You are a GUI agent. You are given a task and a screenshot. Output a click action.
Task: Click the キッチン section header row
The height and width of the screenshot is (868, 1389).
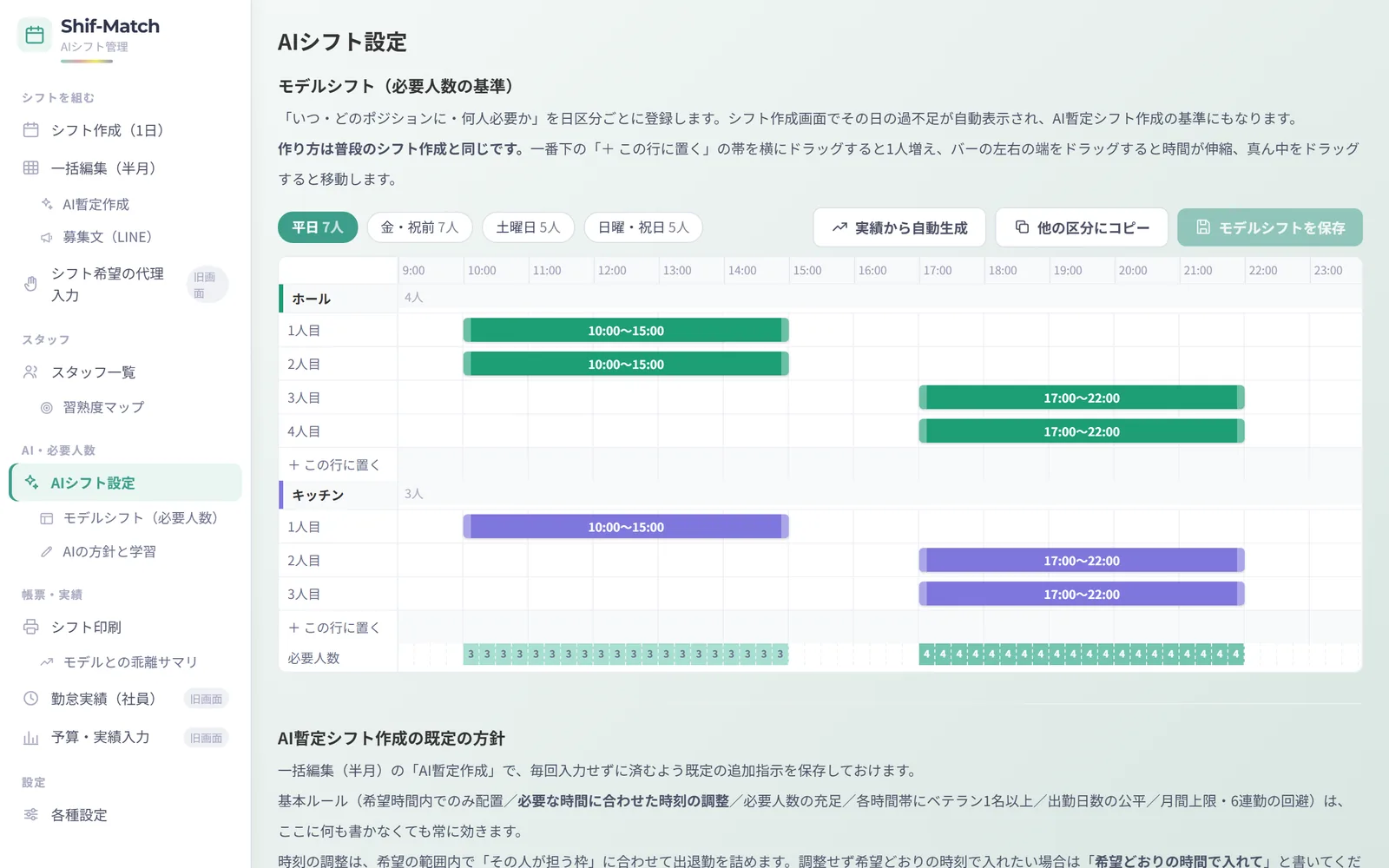click(x=820, y=495)
